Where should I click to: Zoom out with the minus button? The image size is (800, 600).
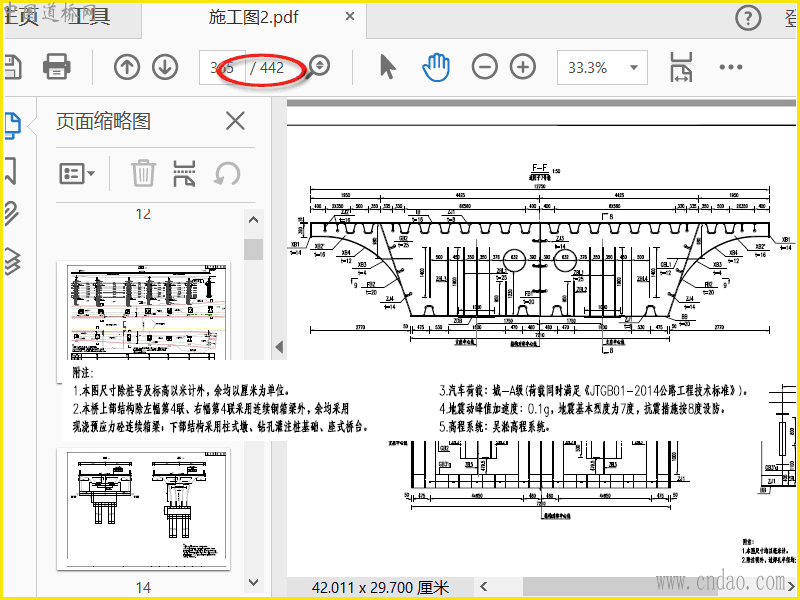point(485,67)
